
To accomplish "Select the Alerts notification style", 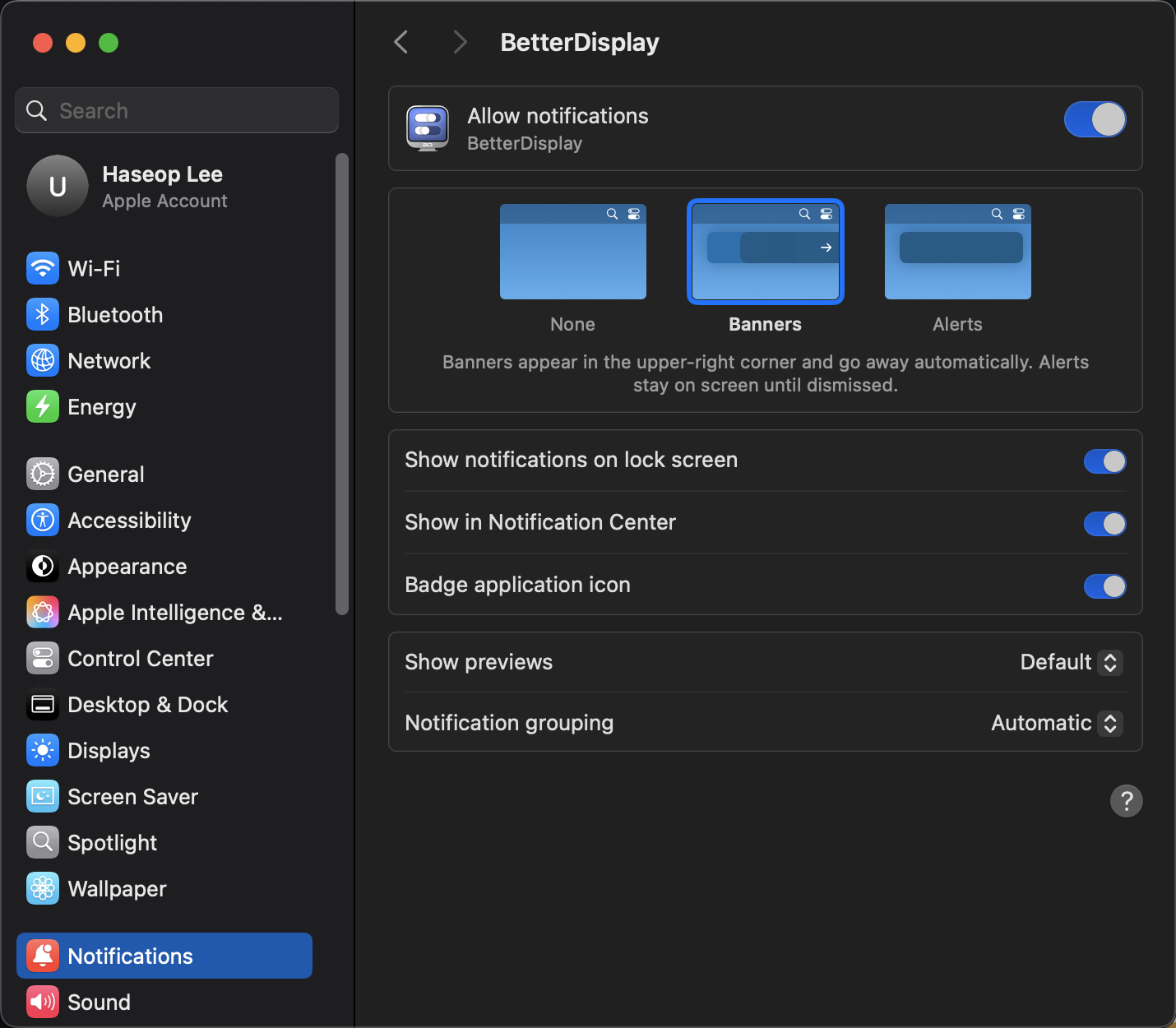I will point(958,252).
